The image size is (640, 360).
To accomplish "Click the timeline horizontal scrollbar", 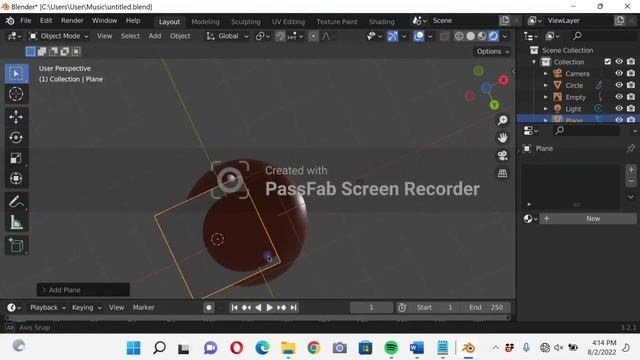I will (x=258, y=318).
